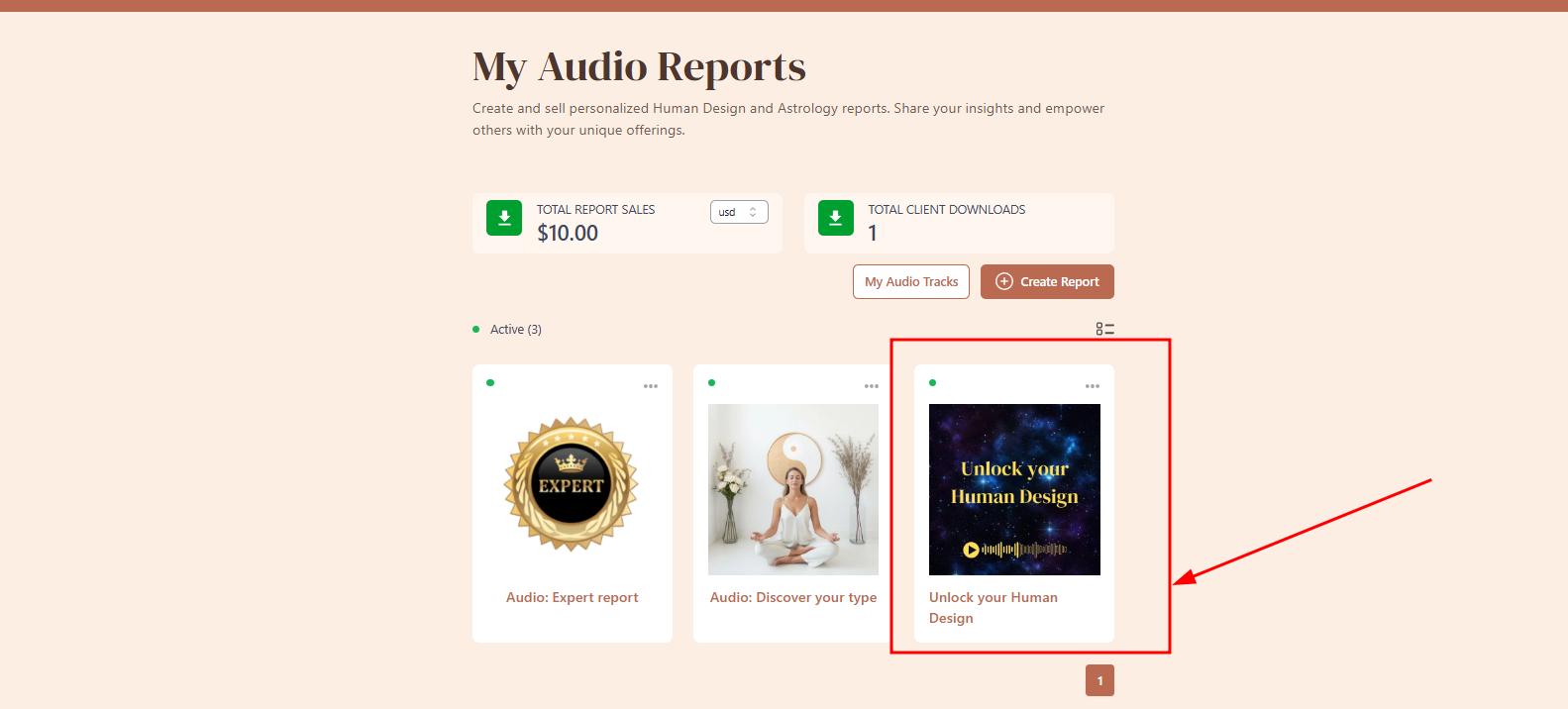This screenshot has width=1568, height=709.
Task: Select the Unlock your Human Design galaxy thumbnail
Action: pos(1014,489)
